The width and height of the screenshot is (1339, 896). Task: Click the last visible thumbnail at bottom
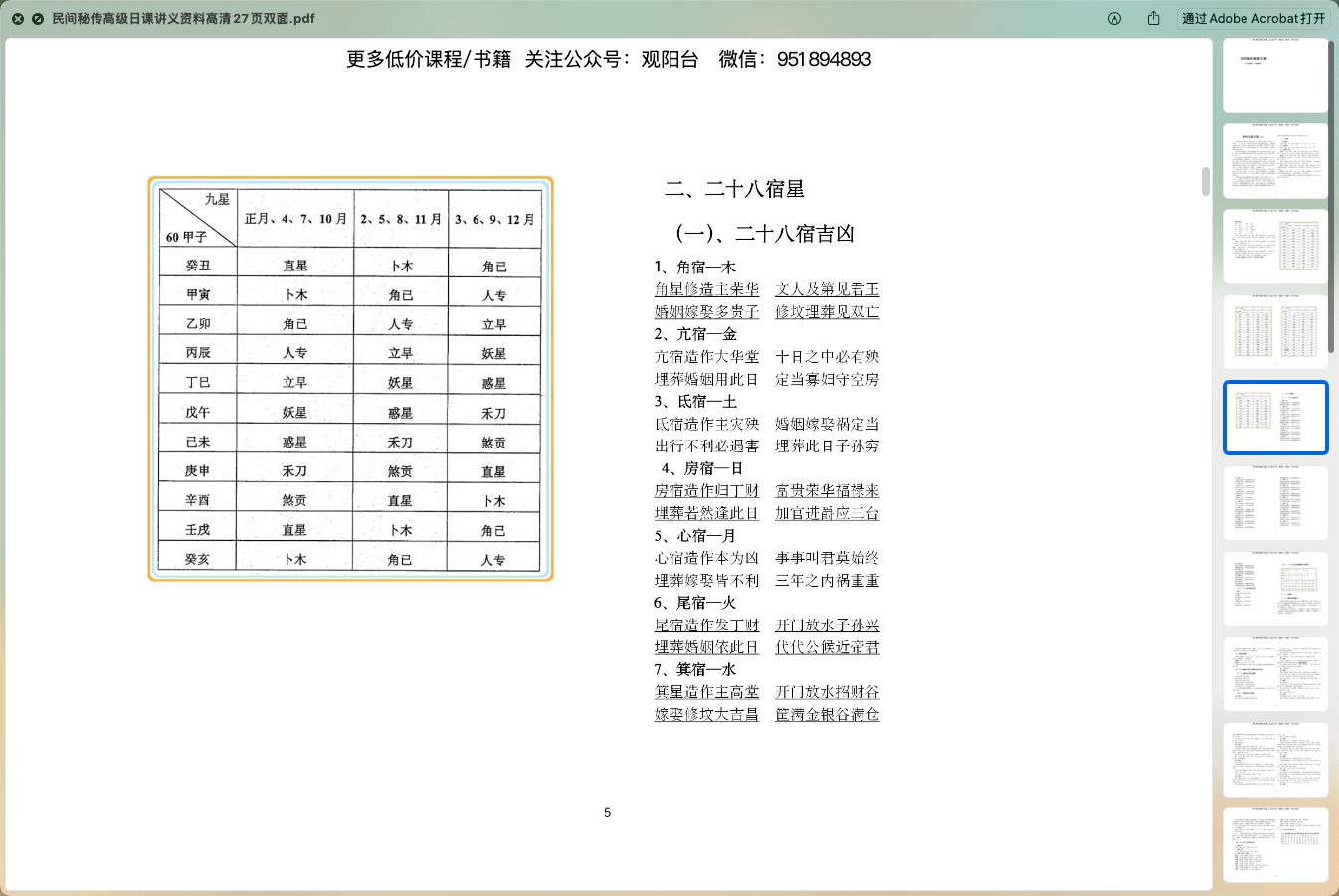[x=1274, y=845]
